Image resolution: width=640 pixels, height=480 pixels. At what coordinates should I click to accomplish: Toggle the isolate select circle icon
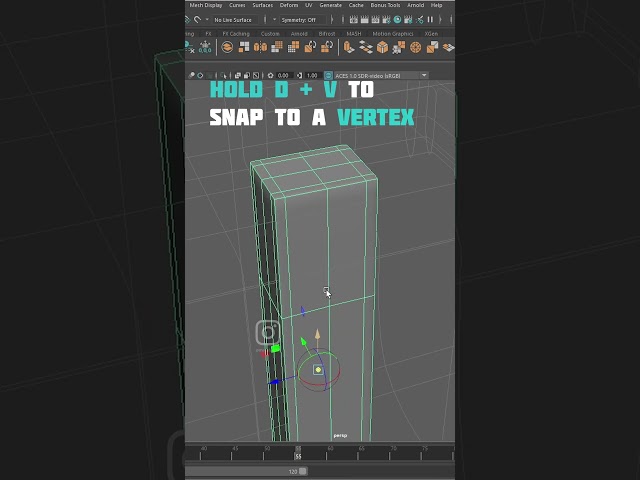pyautogui.click(x=200, y=76)
